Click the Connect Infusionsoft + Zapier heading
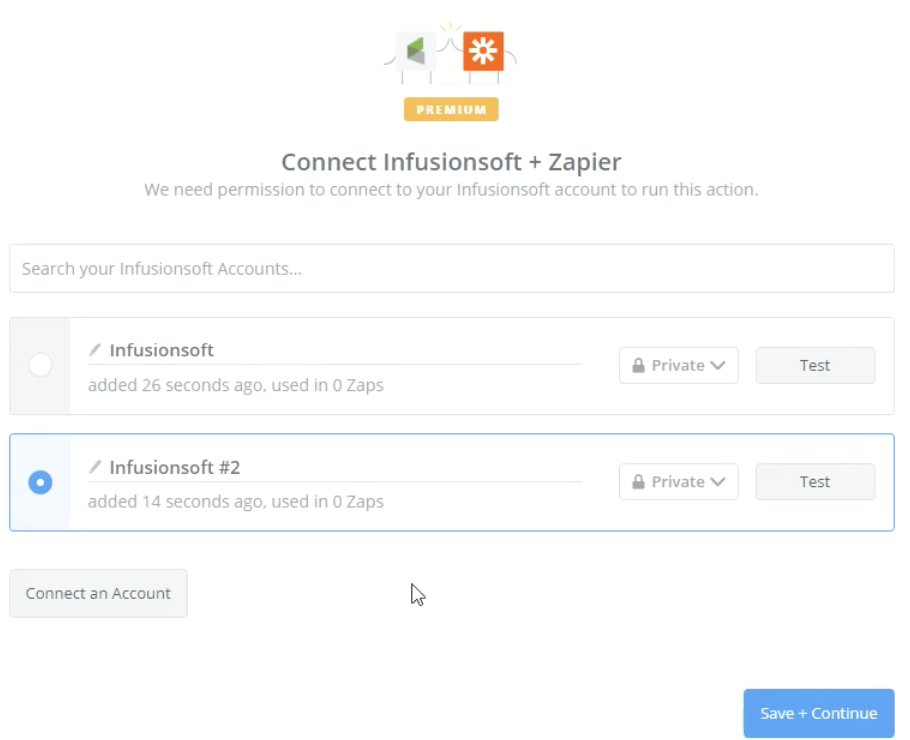910x740 pixels. pos(451,162)
